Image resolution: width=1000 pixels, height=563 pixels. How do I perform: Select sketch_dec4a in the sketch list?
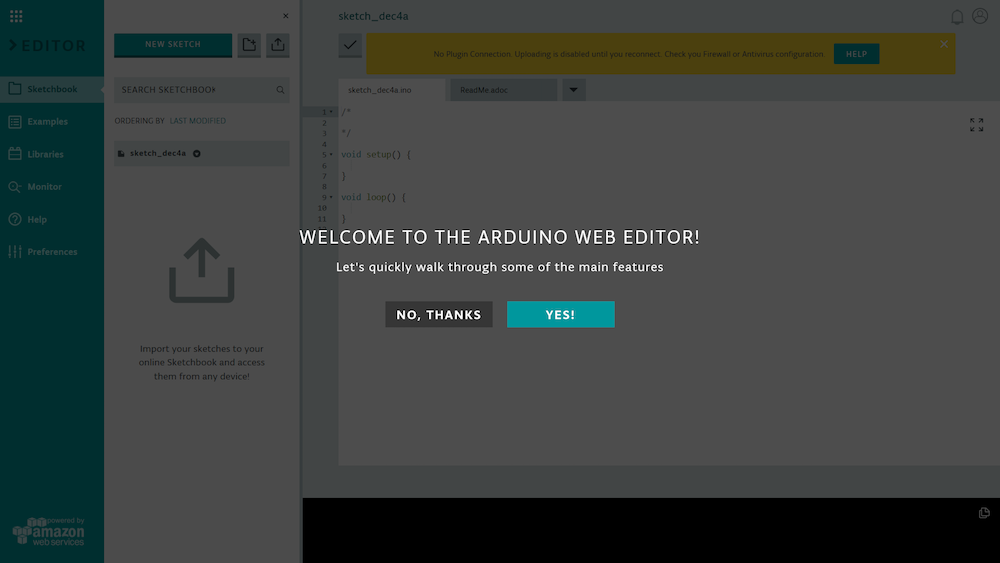coord(202,154)
